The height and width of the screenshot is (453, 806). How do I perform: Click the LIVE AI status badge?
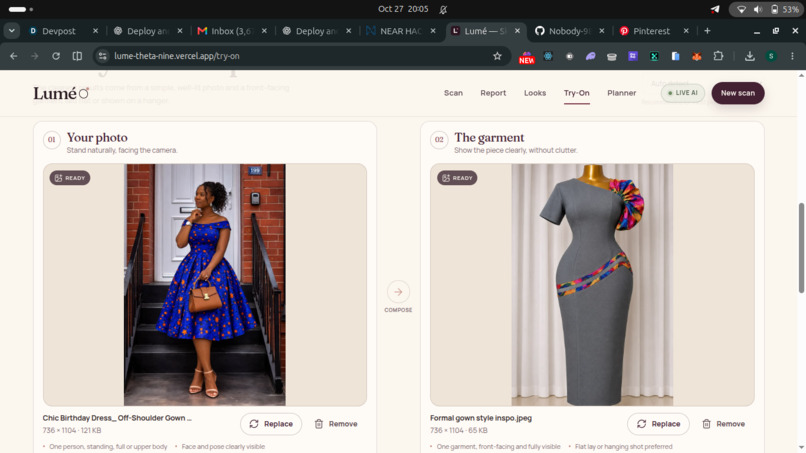683,93
